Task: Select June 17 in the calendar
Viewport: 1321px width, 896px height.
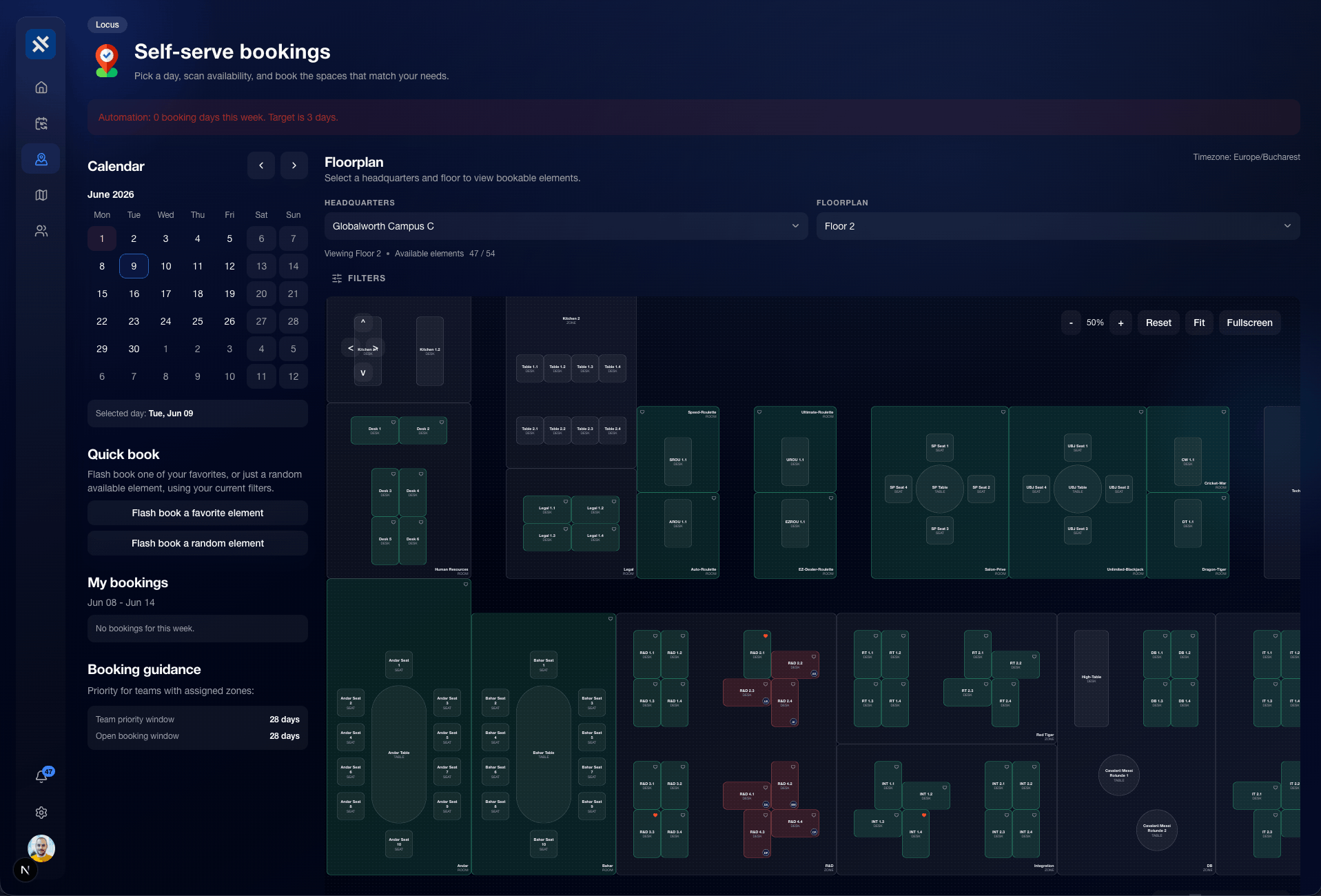Action: click(166, 294)
